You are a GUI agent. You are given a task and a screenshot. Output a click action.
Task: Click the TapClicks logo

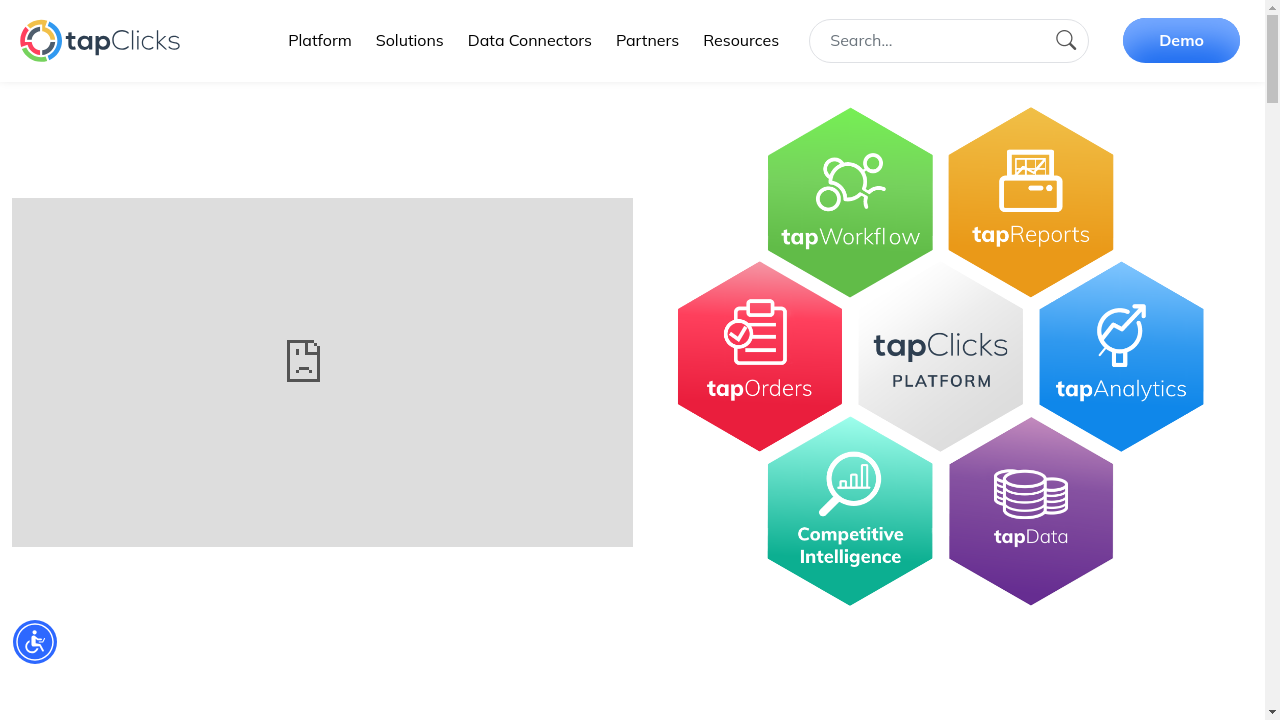tap(99, 40)
